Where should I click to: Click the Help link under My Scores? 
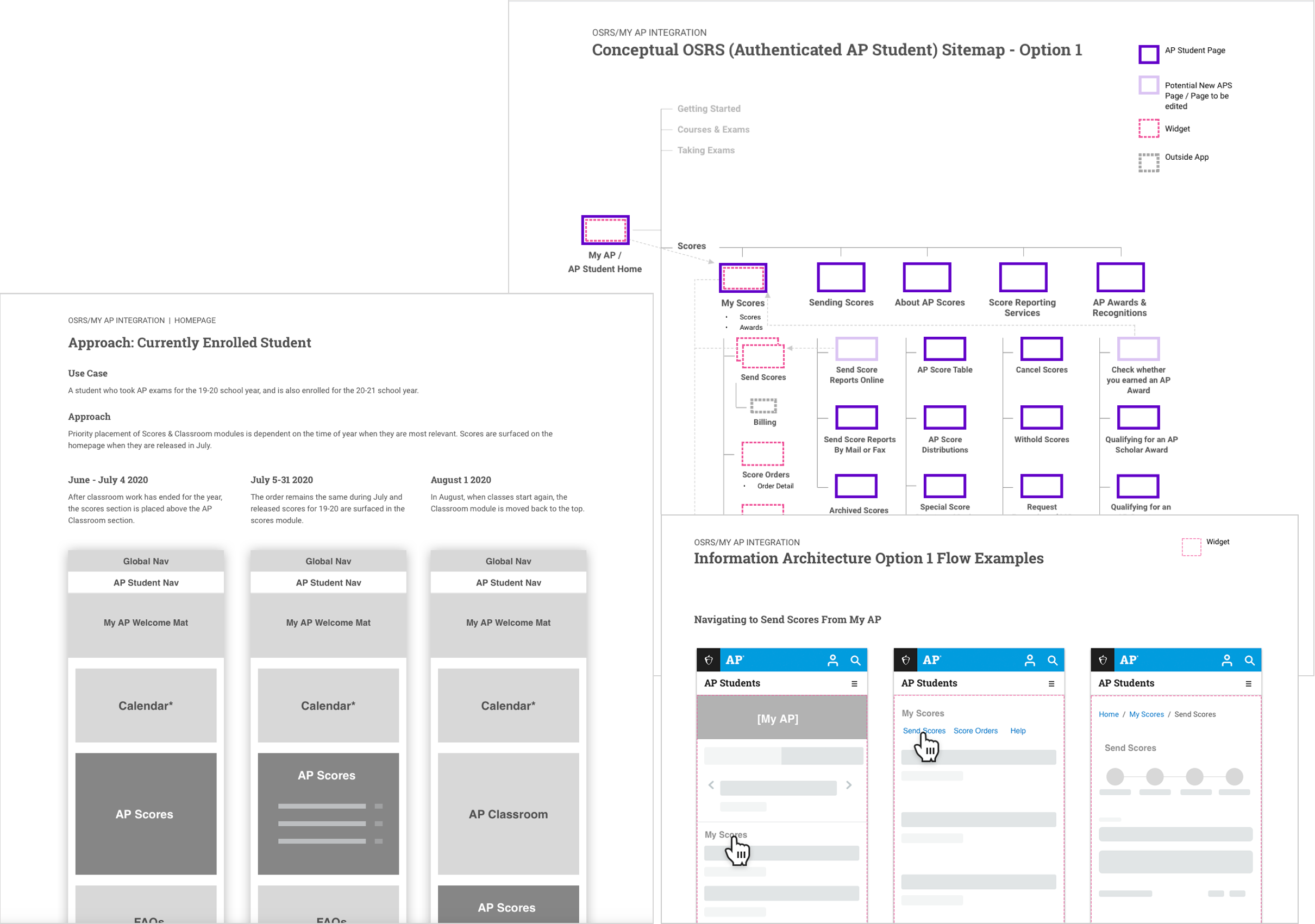(1018, 731)
